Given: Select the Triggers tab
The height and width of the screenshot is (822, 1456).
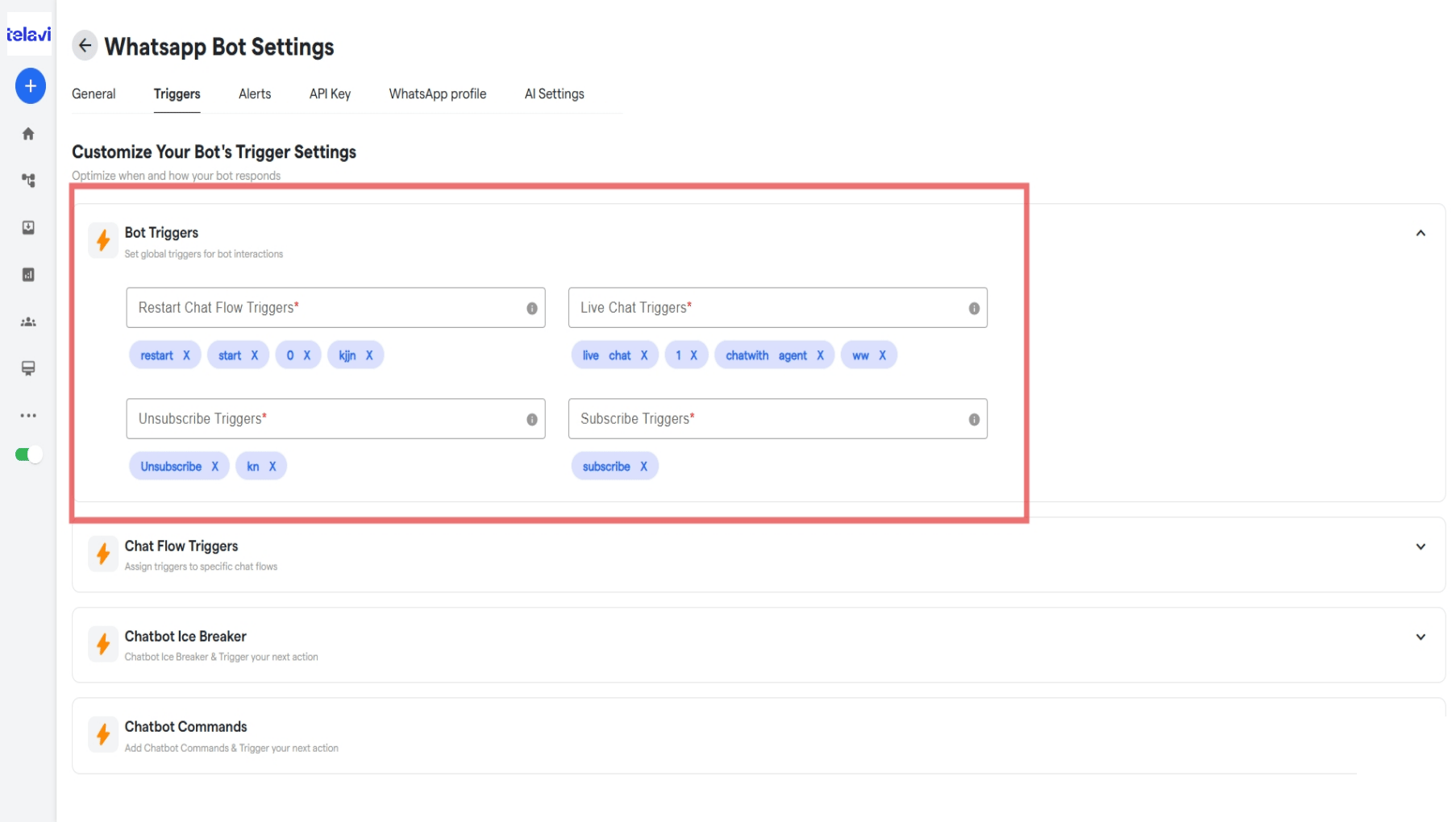Looking at the screenshot, I should [x=177, y=94].
